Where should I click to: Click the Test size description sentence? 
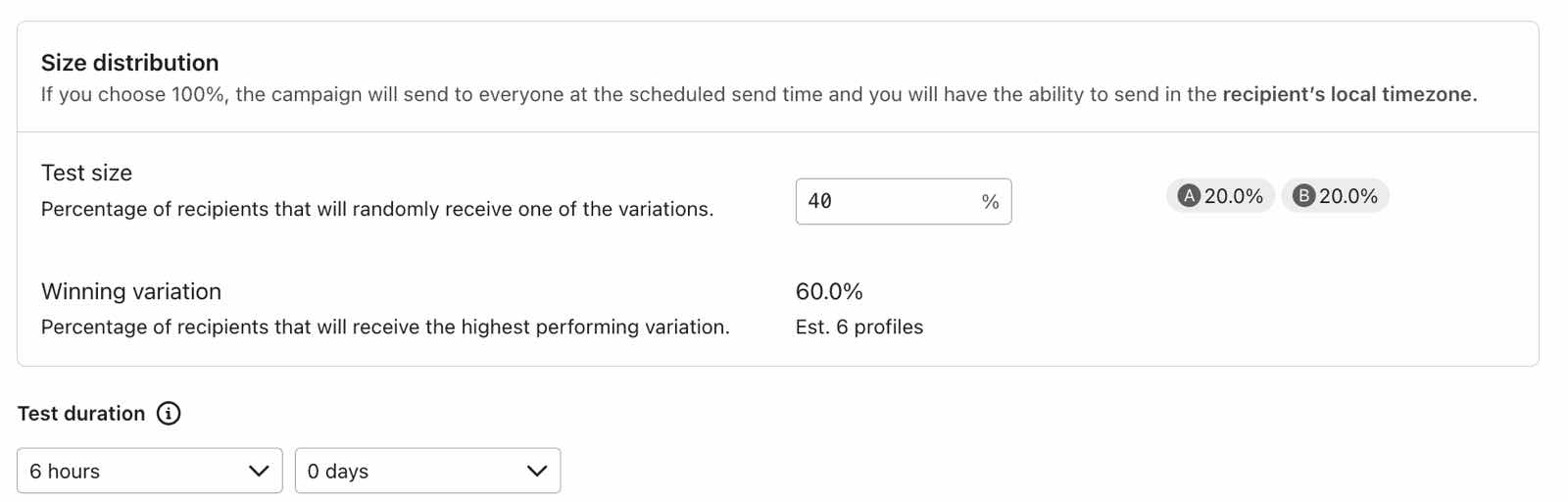[x=377, y=210]
